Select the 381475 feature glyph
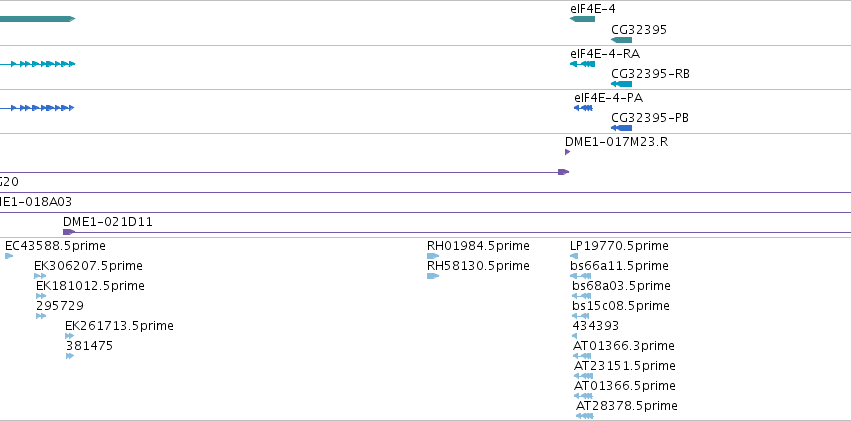Viewport: 851px width, 421px height. click(70, 356)
